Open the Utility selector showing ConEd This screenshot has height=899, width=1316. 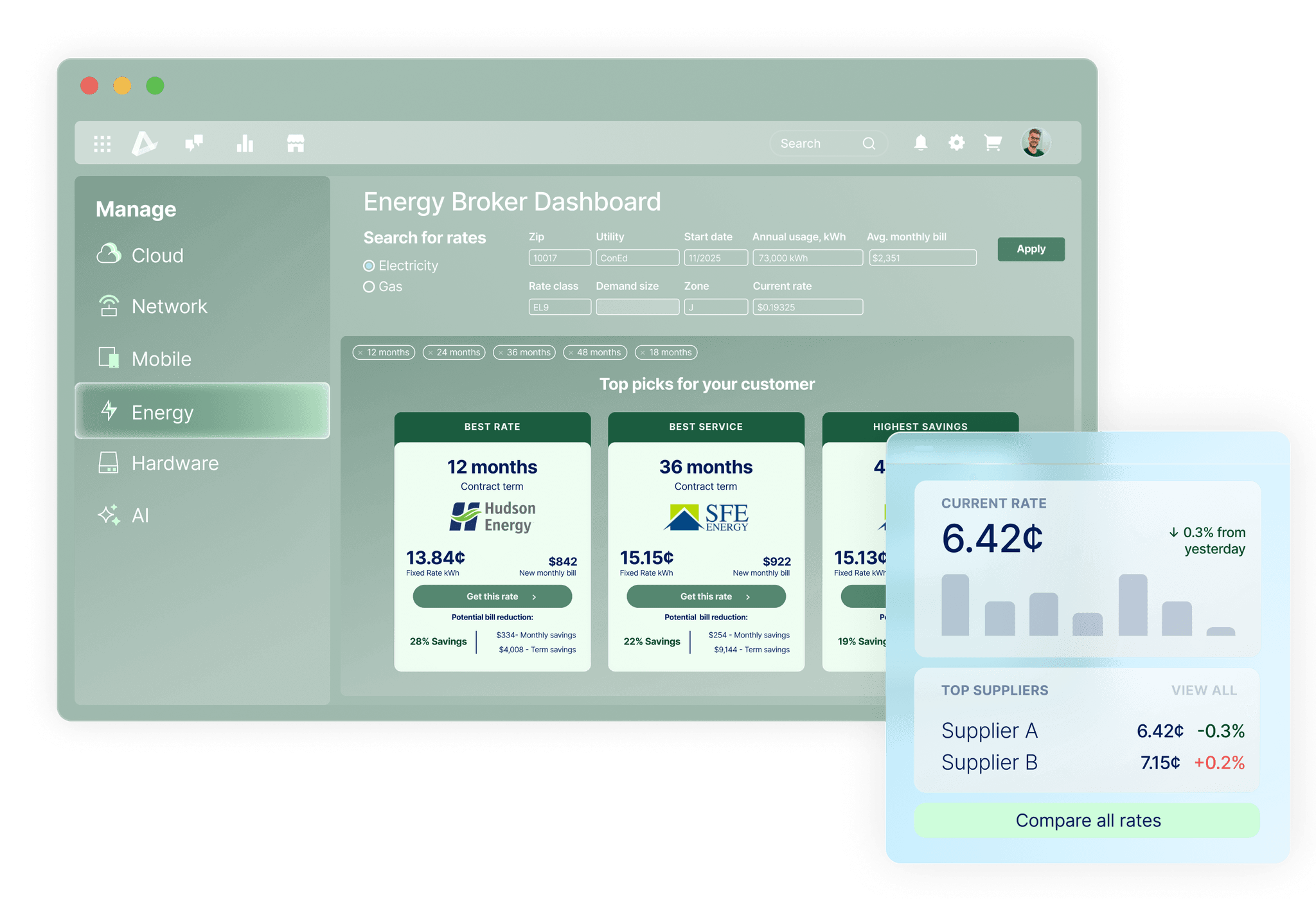[637, 257]
